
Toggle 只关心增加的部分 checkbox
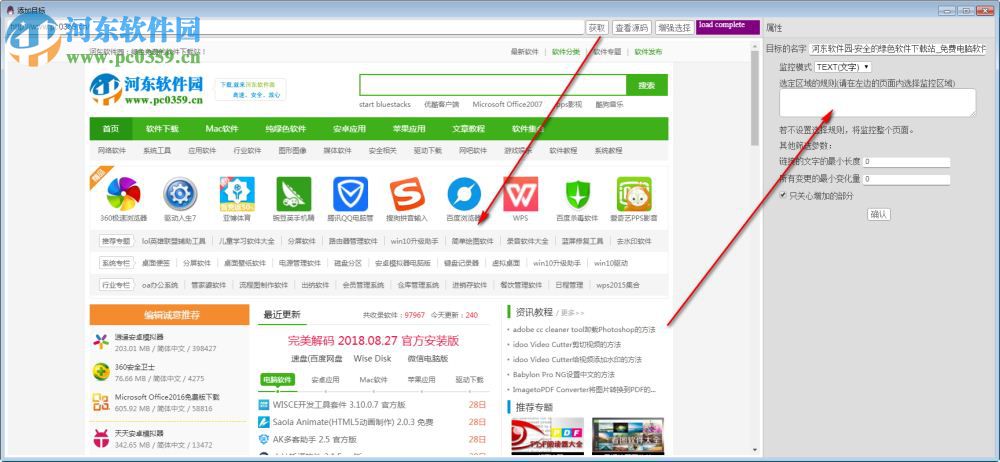783,196
